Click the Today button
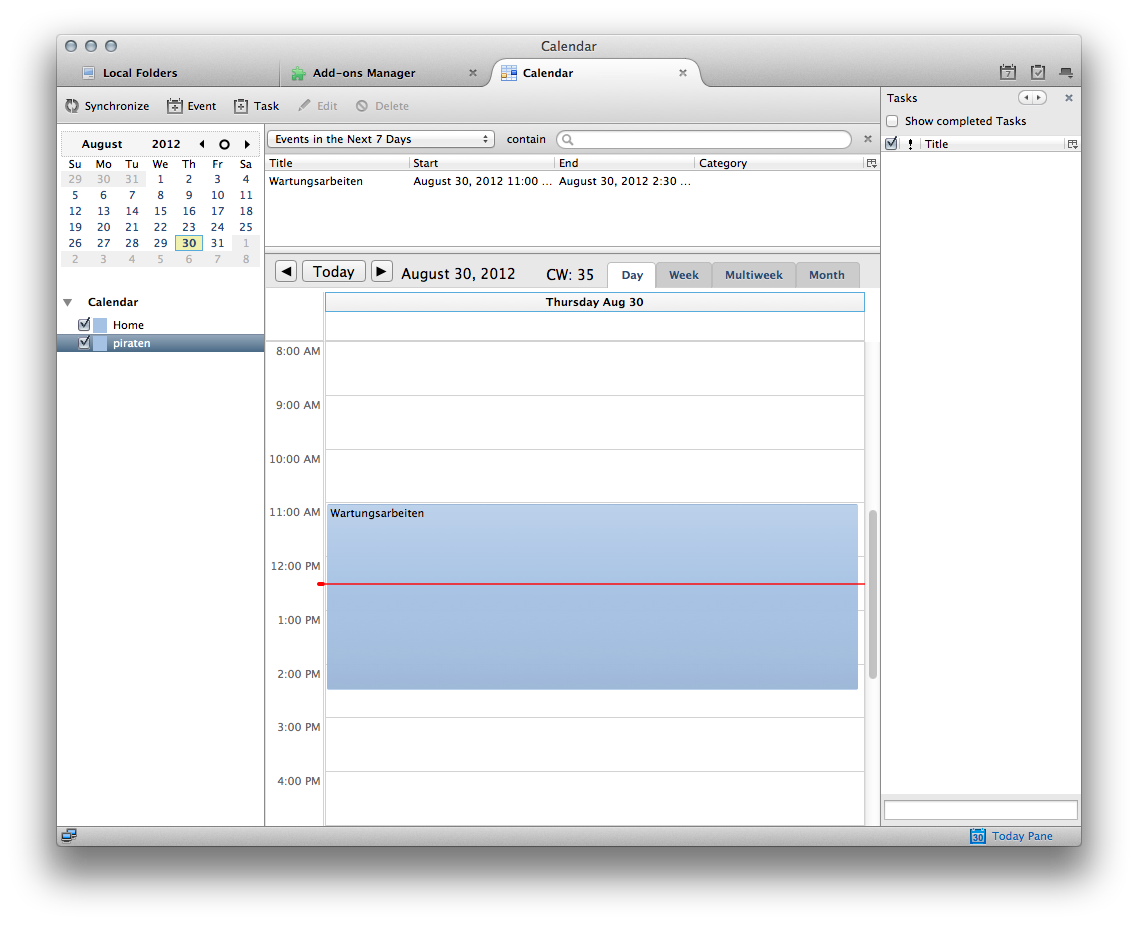1138x925 pixels. (x=333, y=272)
